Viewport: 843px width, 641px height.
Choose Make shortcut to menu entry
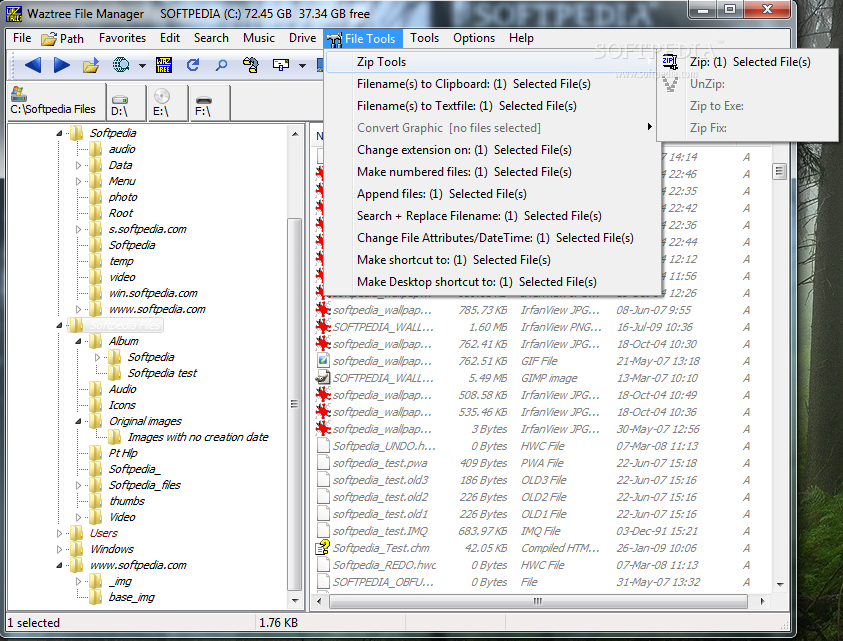(492, 260)
